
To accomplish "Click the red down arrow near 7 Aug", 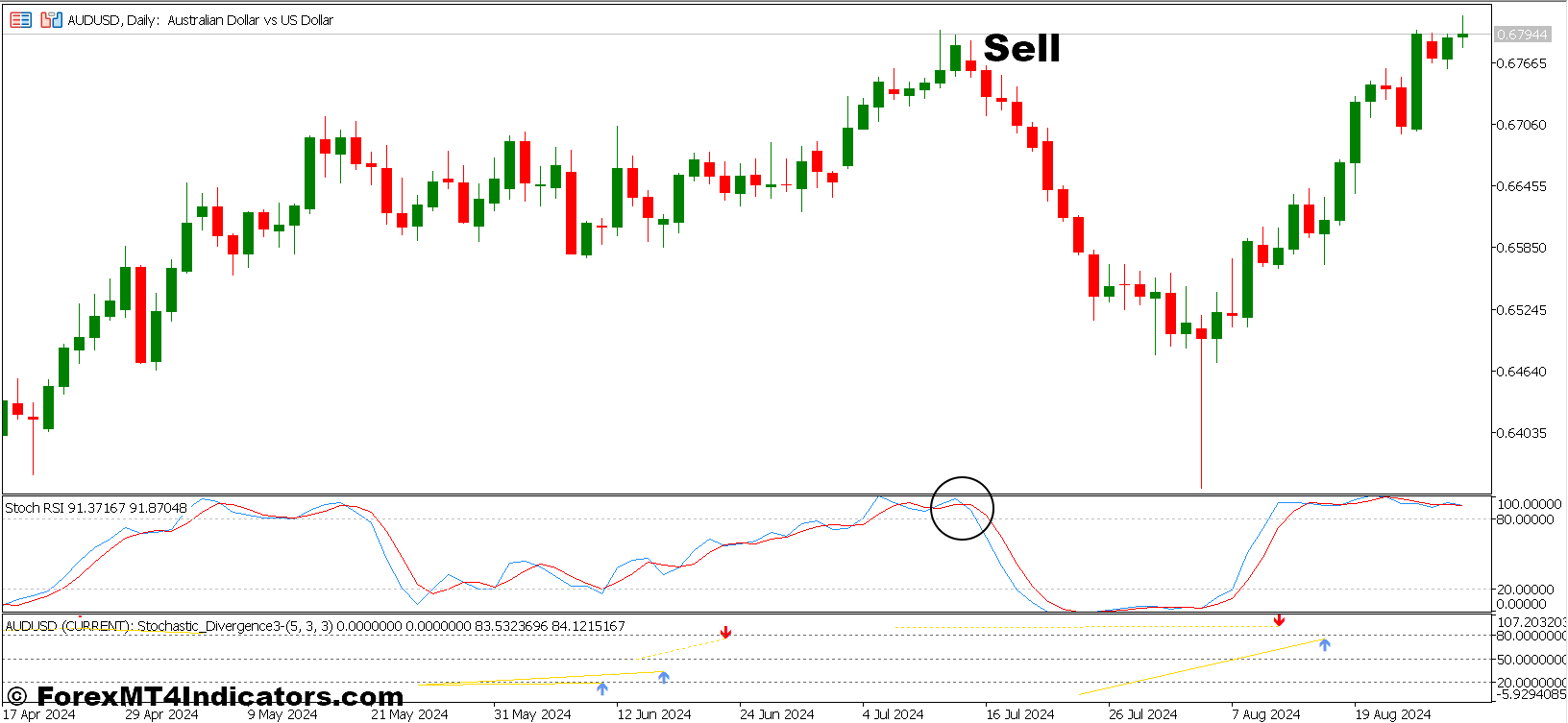I will tap(1279, 621).
